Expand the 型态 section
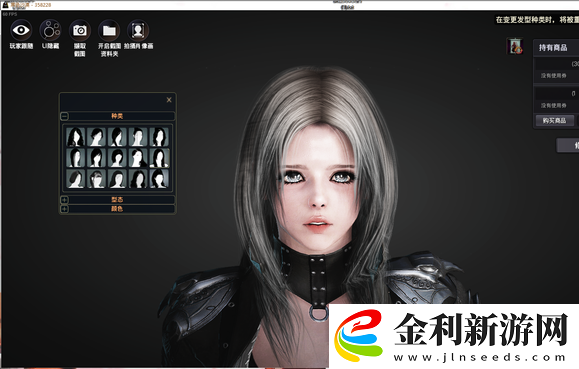 coord(64,200)
